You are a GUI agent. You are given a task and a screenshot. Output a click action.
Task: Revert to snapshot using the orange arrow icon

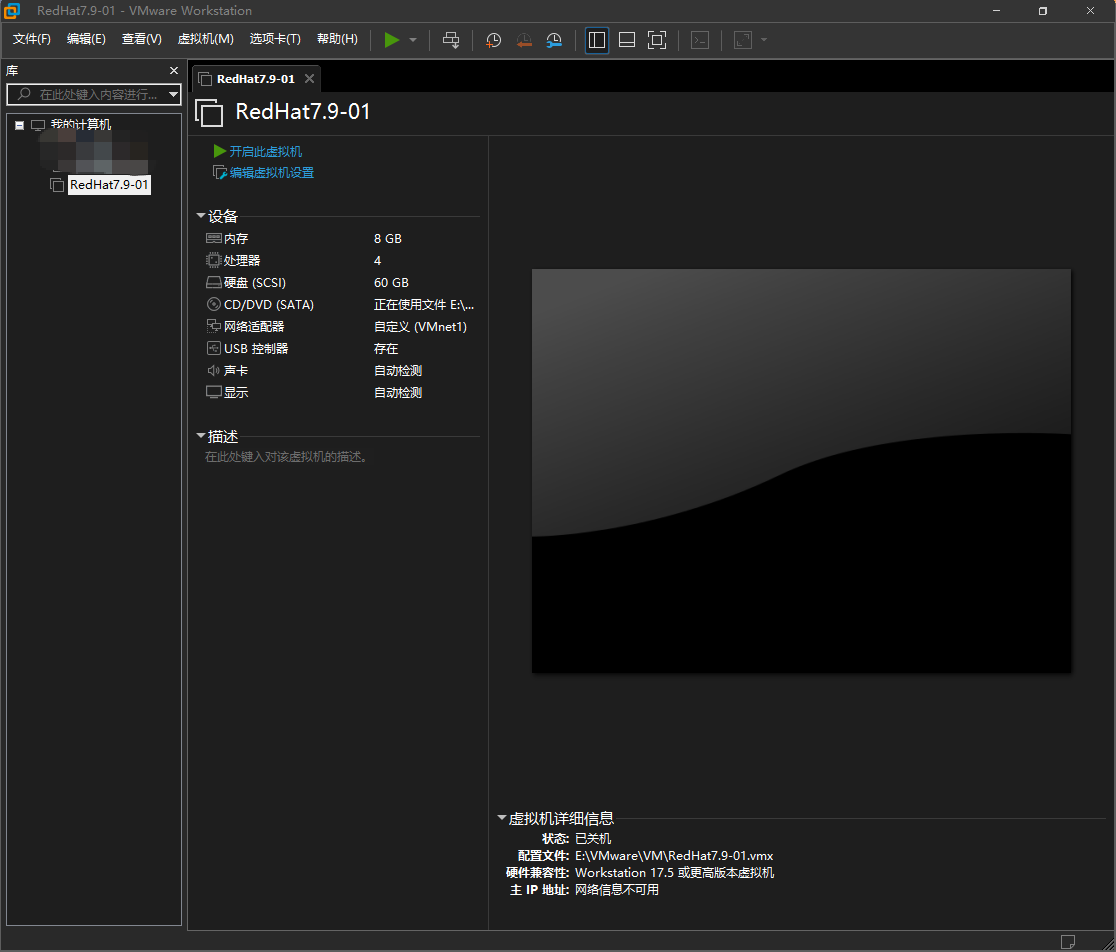pos(524,41)
